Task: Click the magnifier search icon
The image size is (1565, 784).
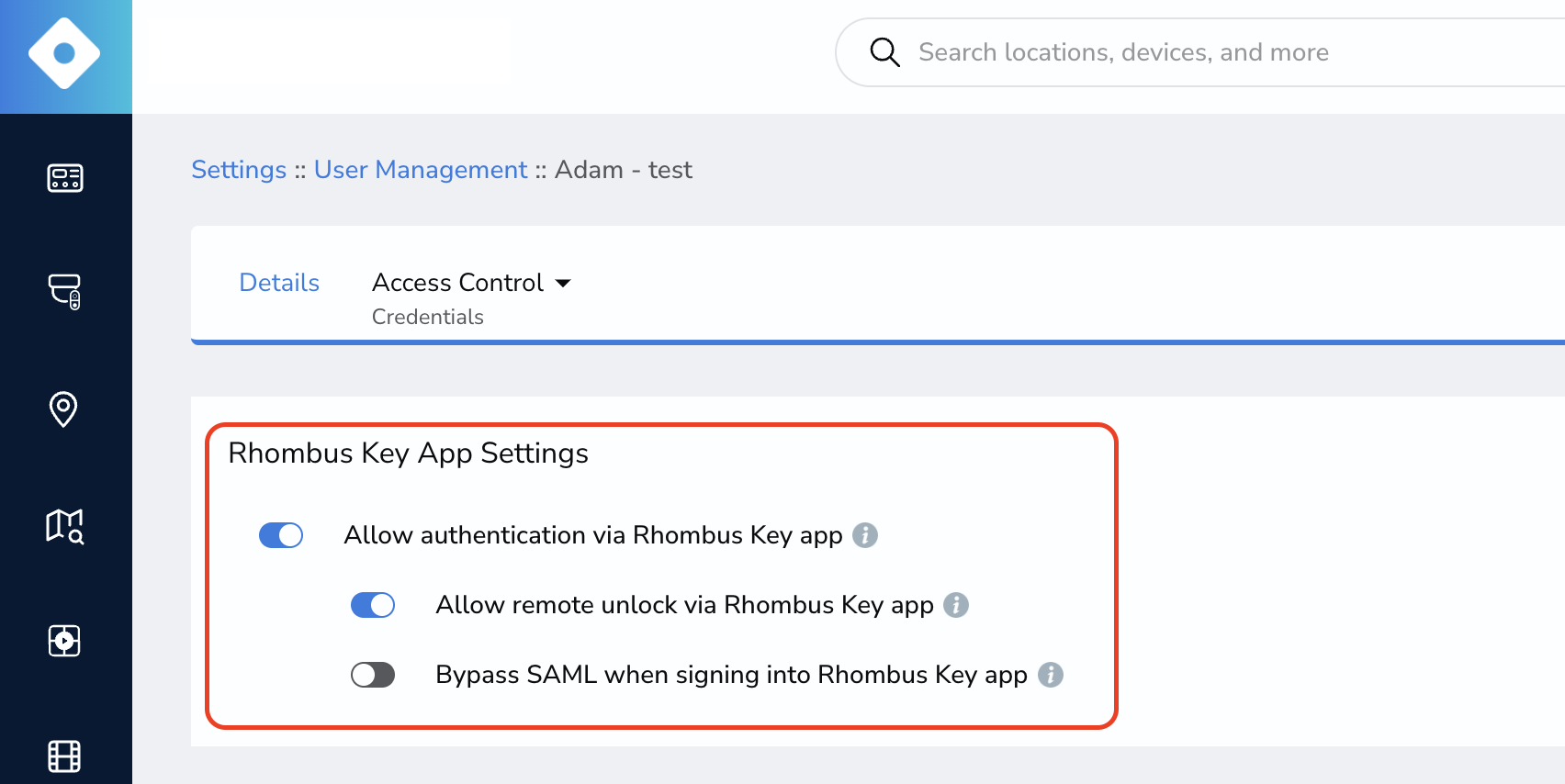Action: (x=884, y=52)
